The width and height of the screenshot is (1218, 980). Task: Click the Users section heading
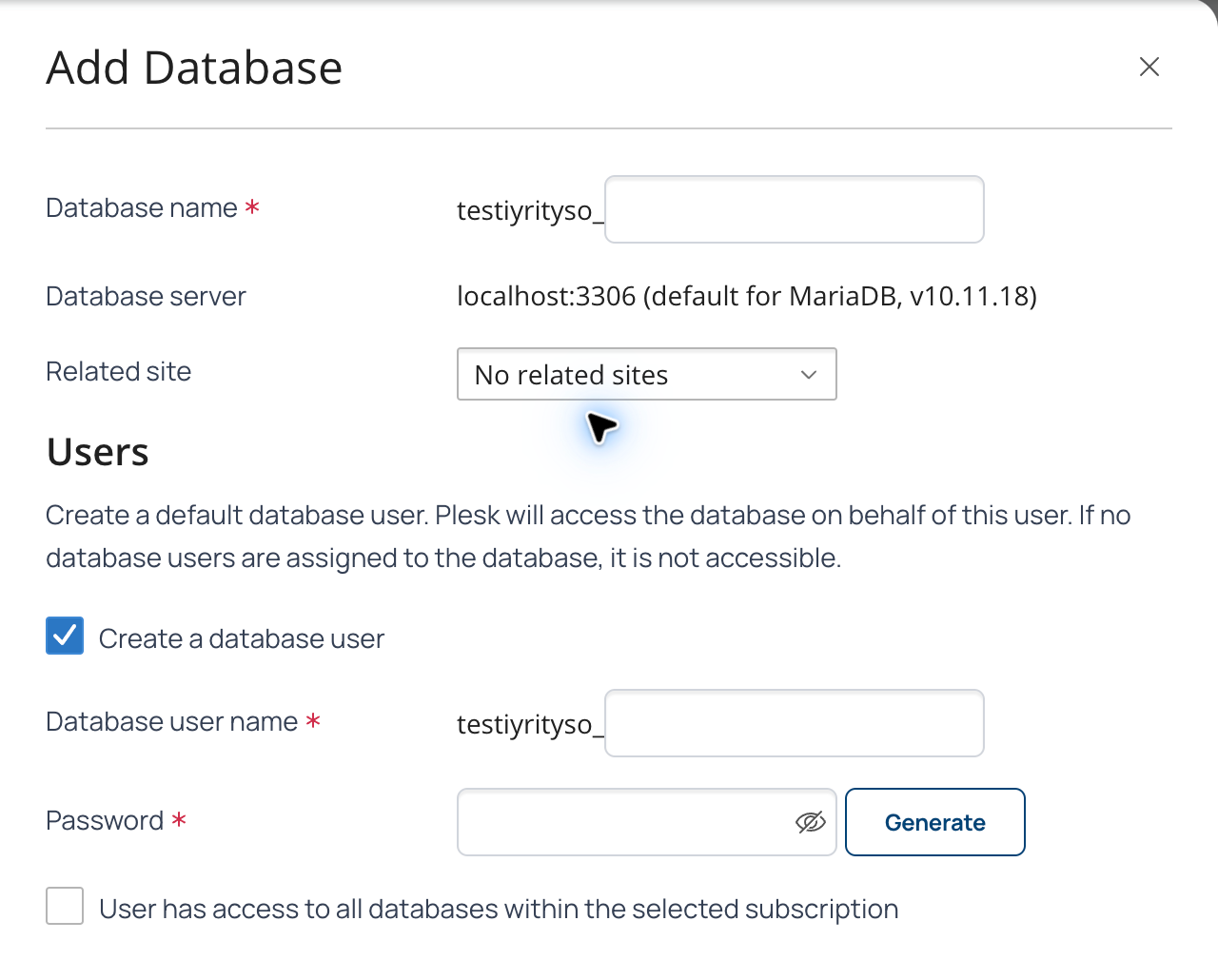[x=98, y=452]
